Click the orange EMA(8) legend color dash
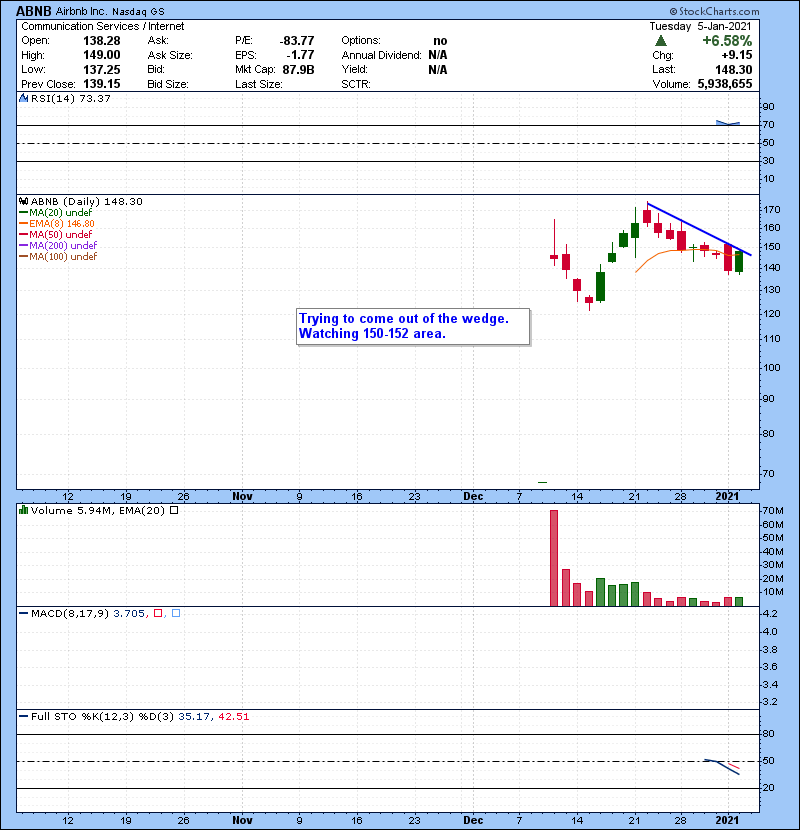The width and height of the screenshot is (800, 830). click(x=23, y=223)
